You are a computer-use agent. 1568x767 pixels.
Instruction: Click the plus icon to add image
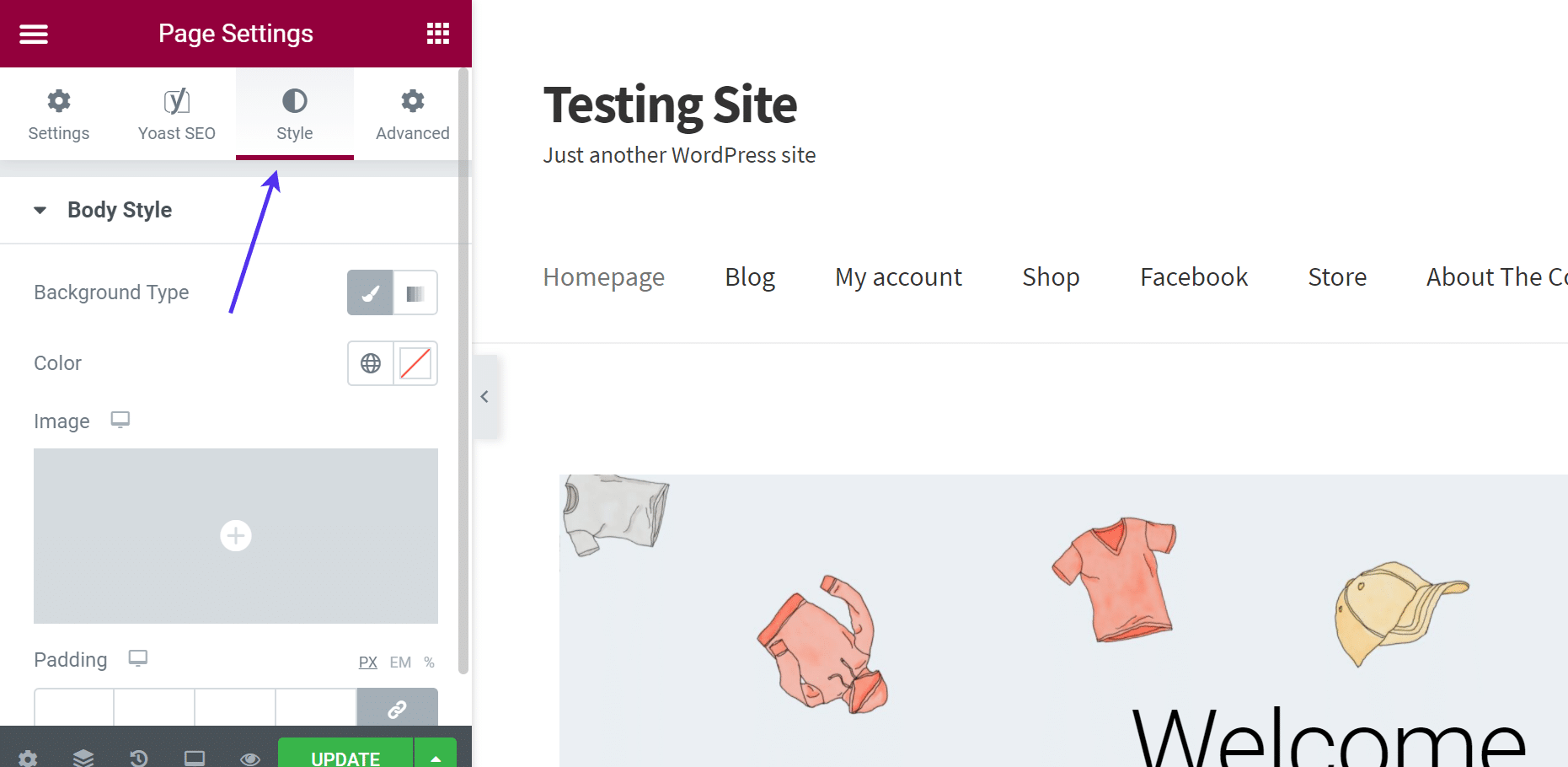[236, 536]
